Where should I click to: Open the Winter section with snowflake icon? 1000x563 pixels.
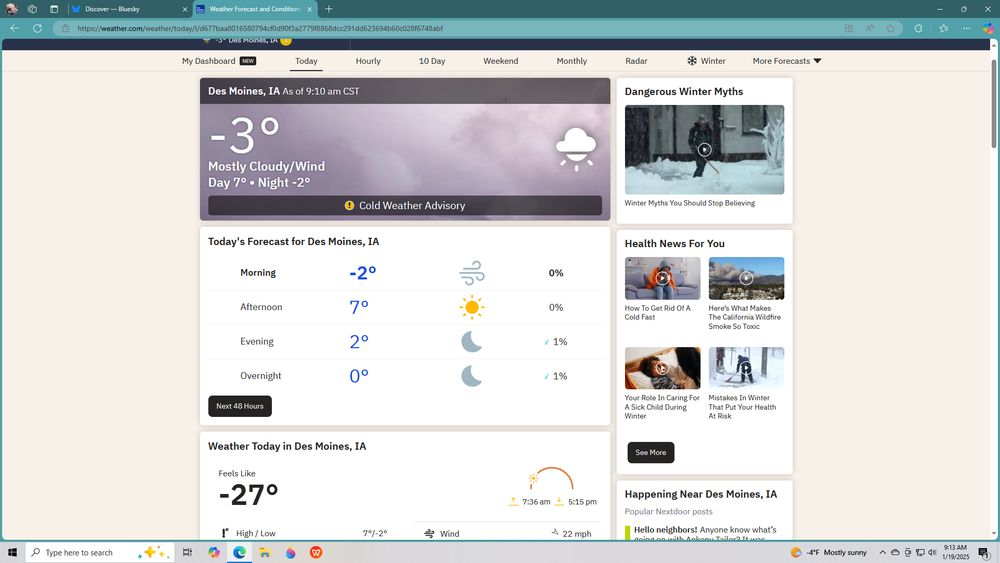tap(706, 61)
